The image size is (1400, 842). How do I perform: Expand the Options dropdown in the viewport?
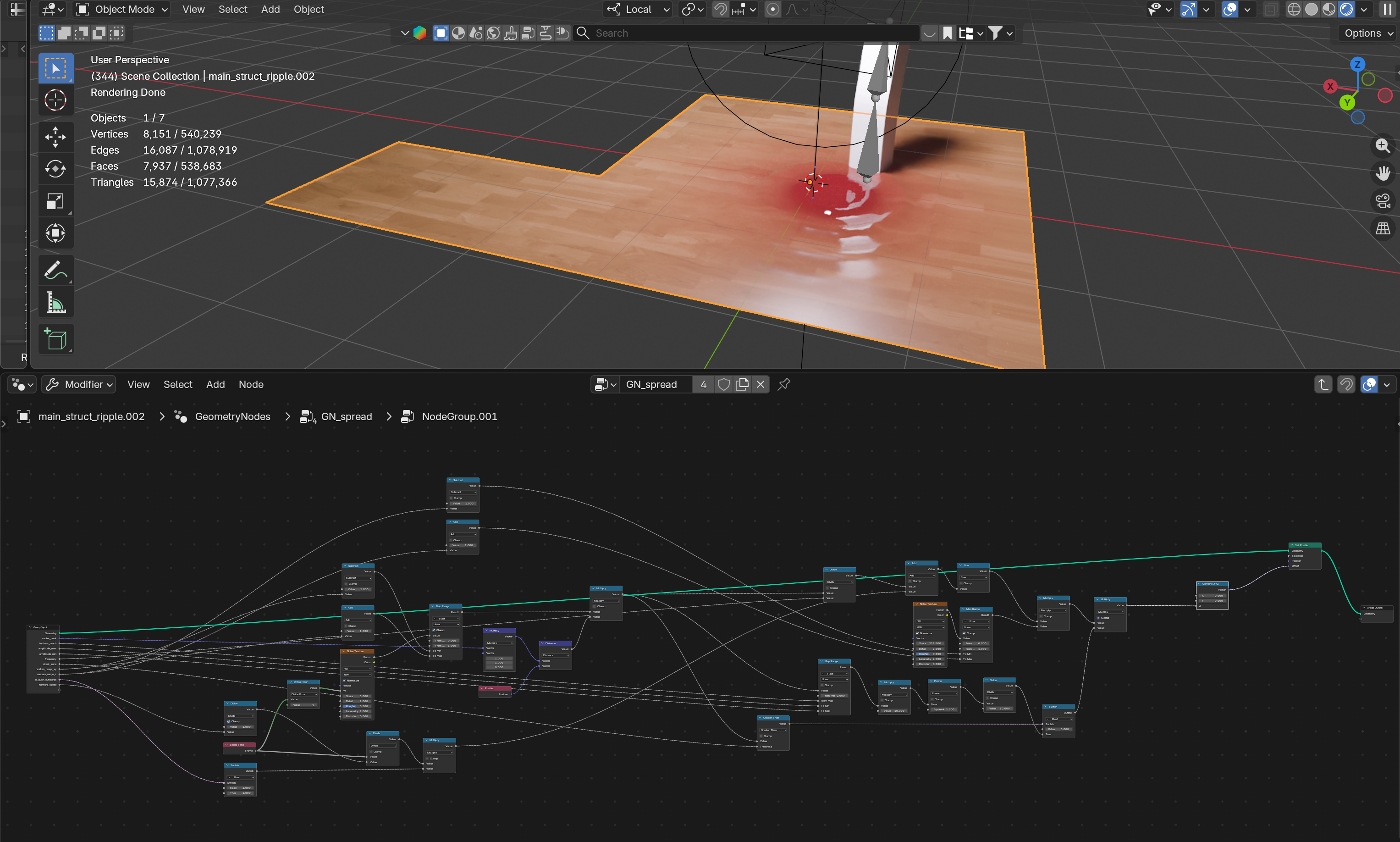point(1367,33)
